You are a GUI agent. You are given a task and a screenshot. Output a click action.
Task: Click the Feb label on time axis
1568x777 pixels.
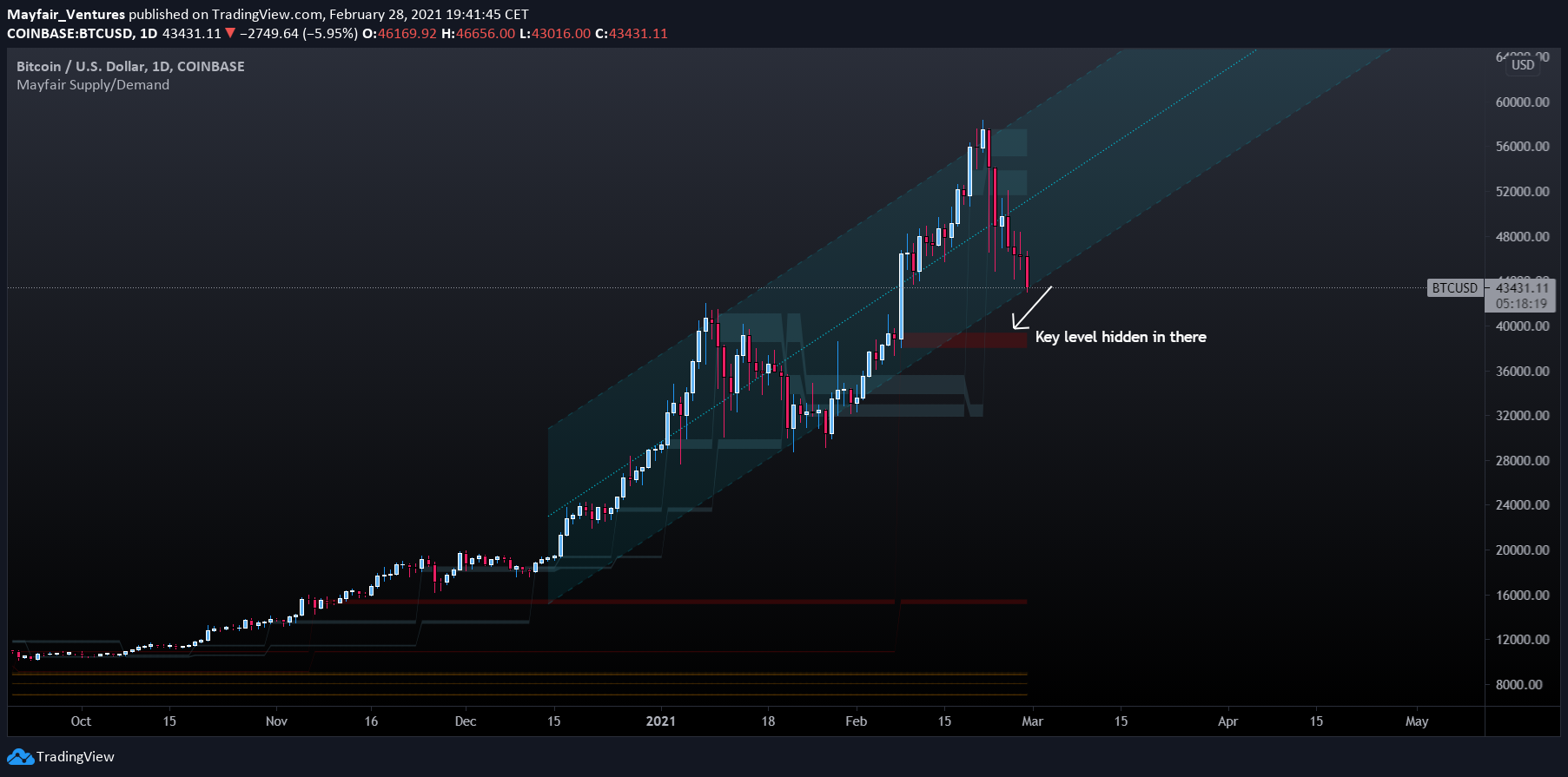(857, 721)
